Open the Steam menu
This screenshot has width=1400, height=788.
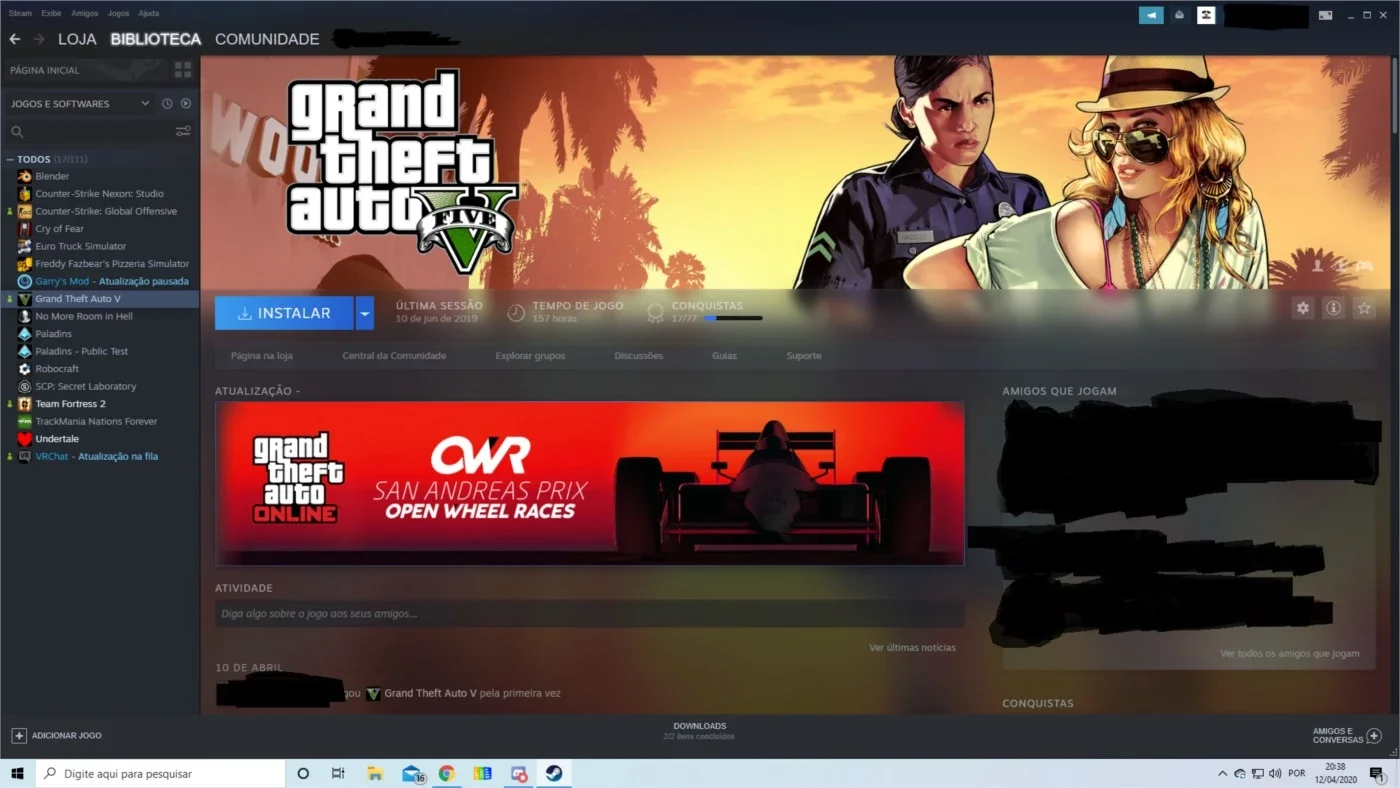pyautogui.click(x=20, y=14)
